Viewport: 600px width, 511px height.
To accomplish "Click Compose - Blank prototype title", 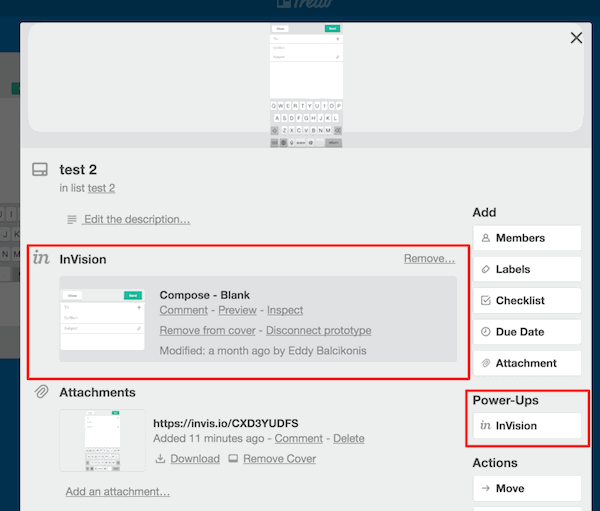I will 205,295.
